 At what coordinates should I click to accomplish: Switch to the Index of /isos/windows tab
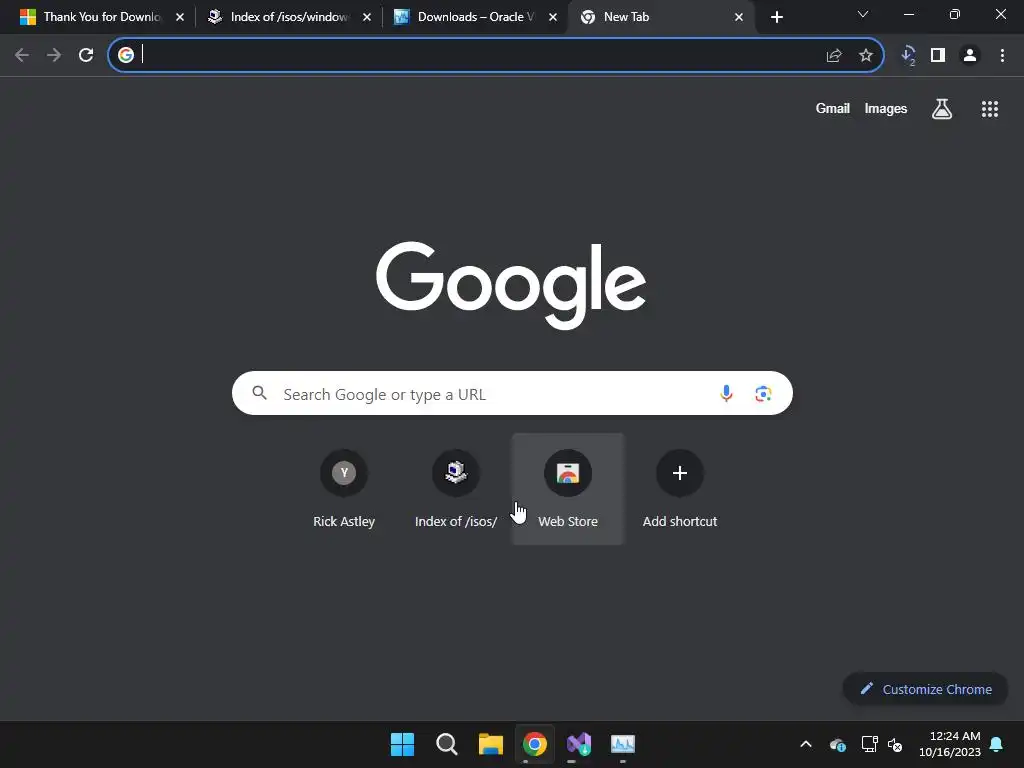pos(290,17)
